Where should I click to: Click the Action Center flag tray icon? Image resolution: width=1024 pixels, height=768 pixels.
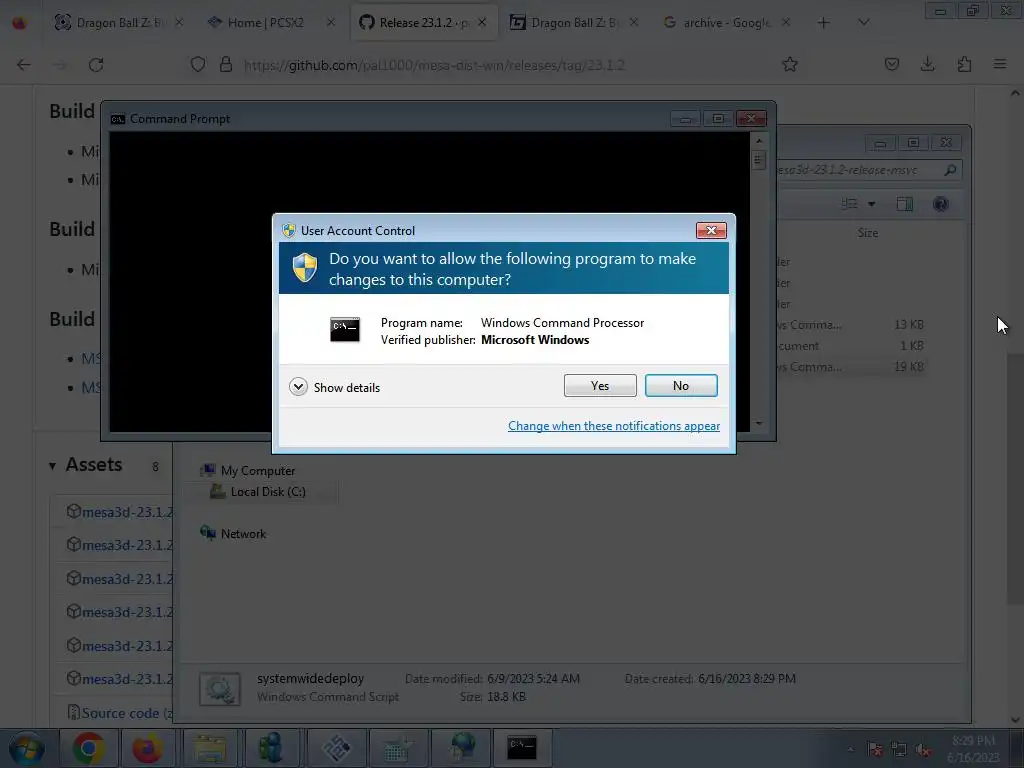tap(874, 750)
